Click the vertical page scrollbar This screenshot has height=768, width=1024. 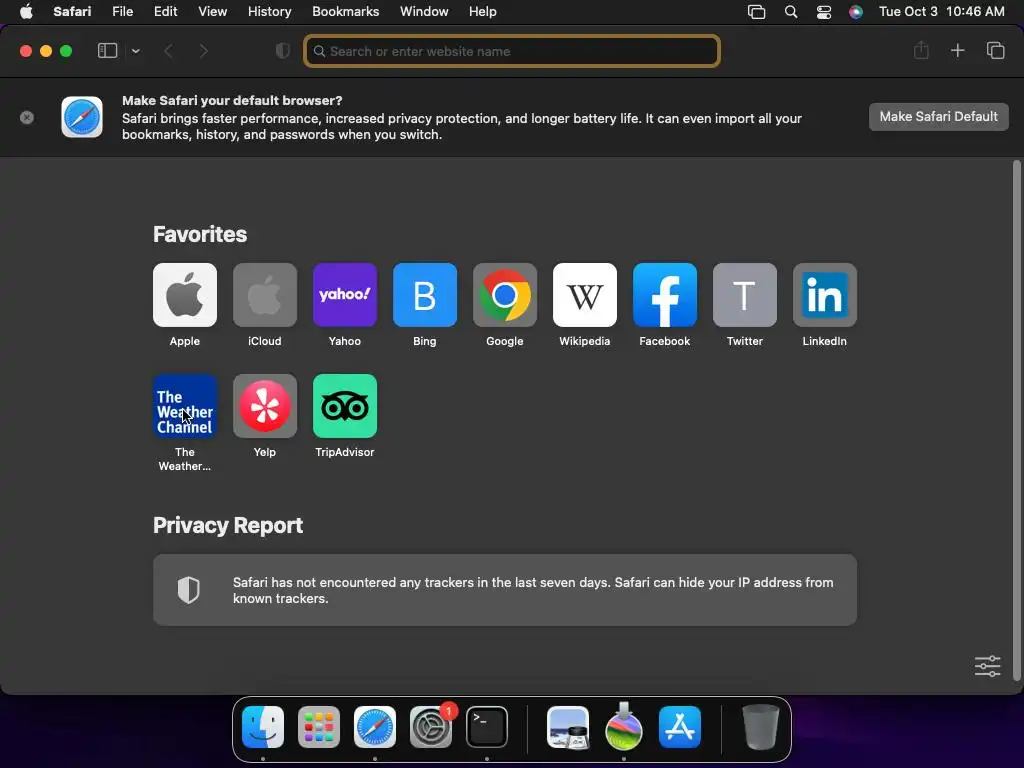(x=1016, y=420)
